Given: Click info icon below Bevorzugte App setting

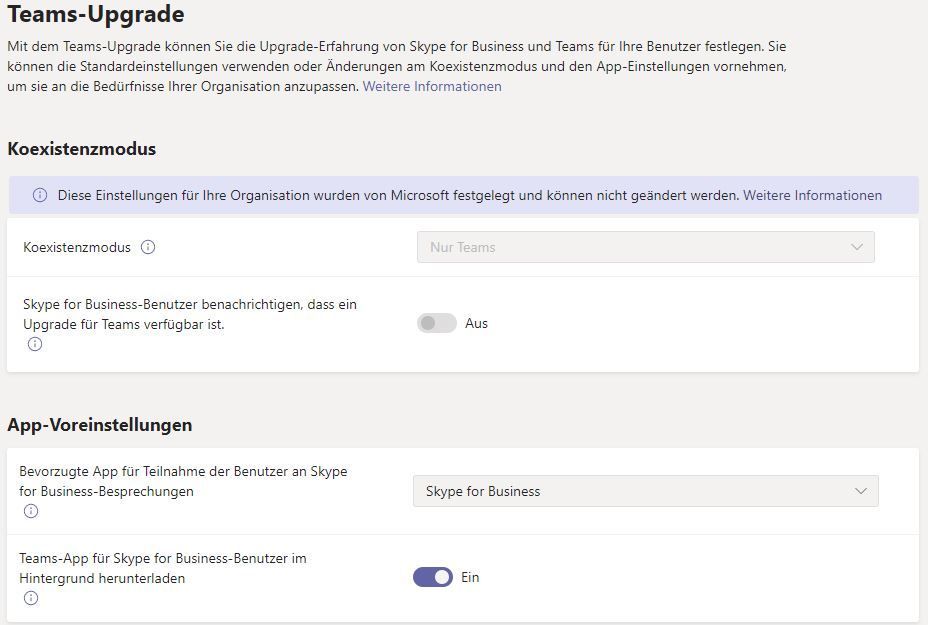Looking at the screenshot, I should [x=31, y=511].
